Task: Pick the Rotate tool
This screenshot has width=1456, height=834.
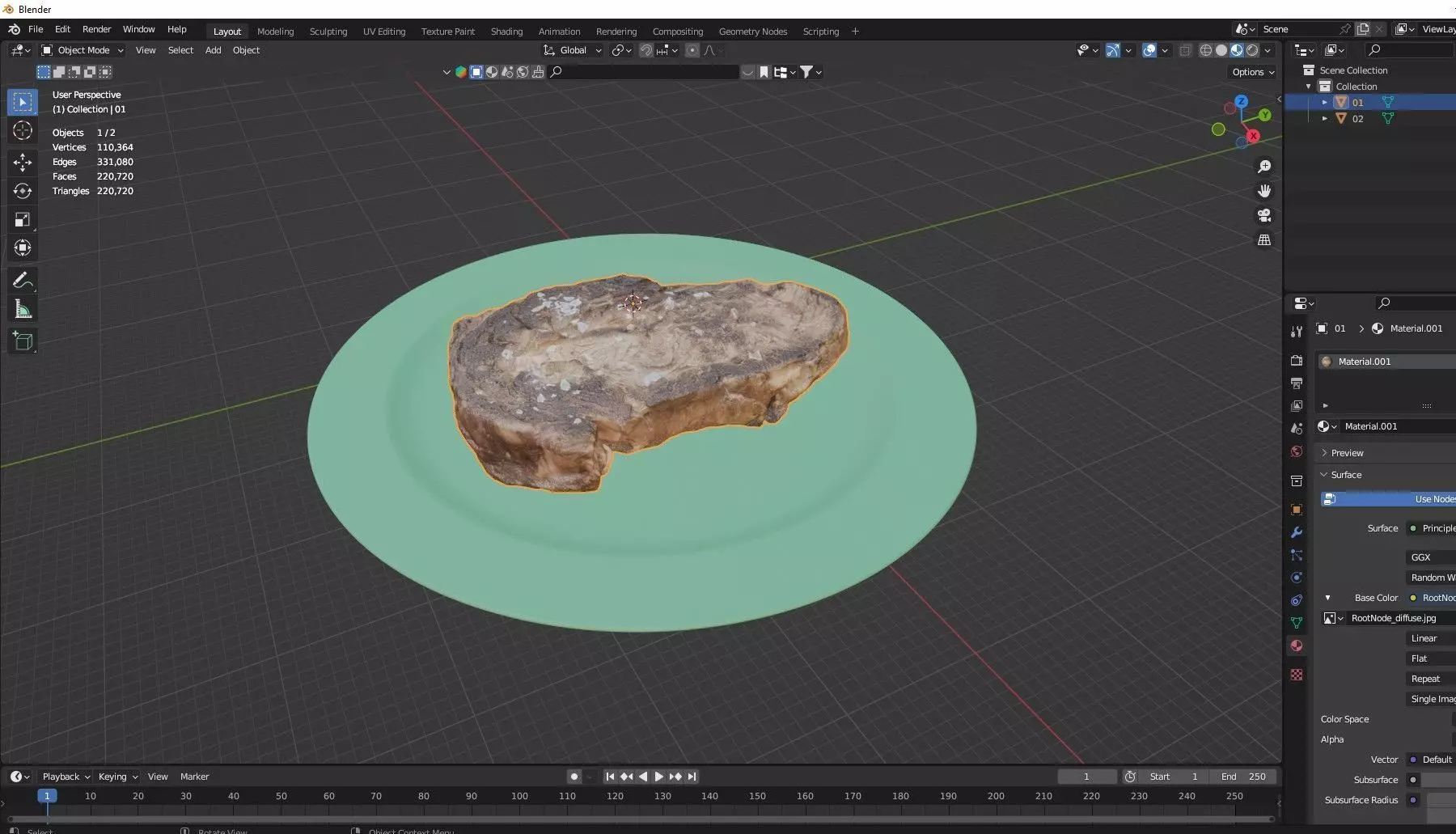Action: pos(23,191)
